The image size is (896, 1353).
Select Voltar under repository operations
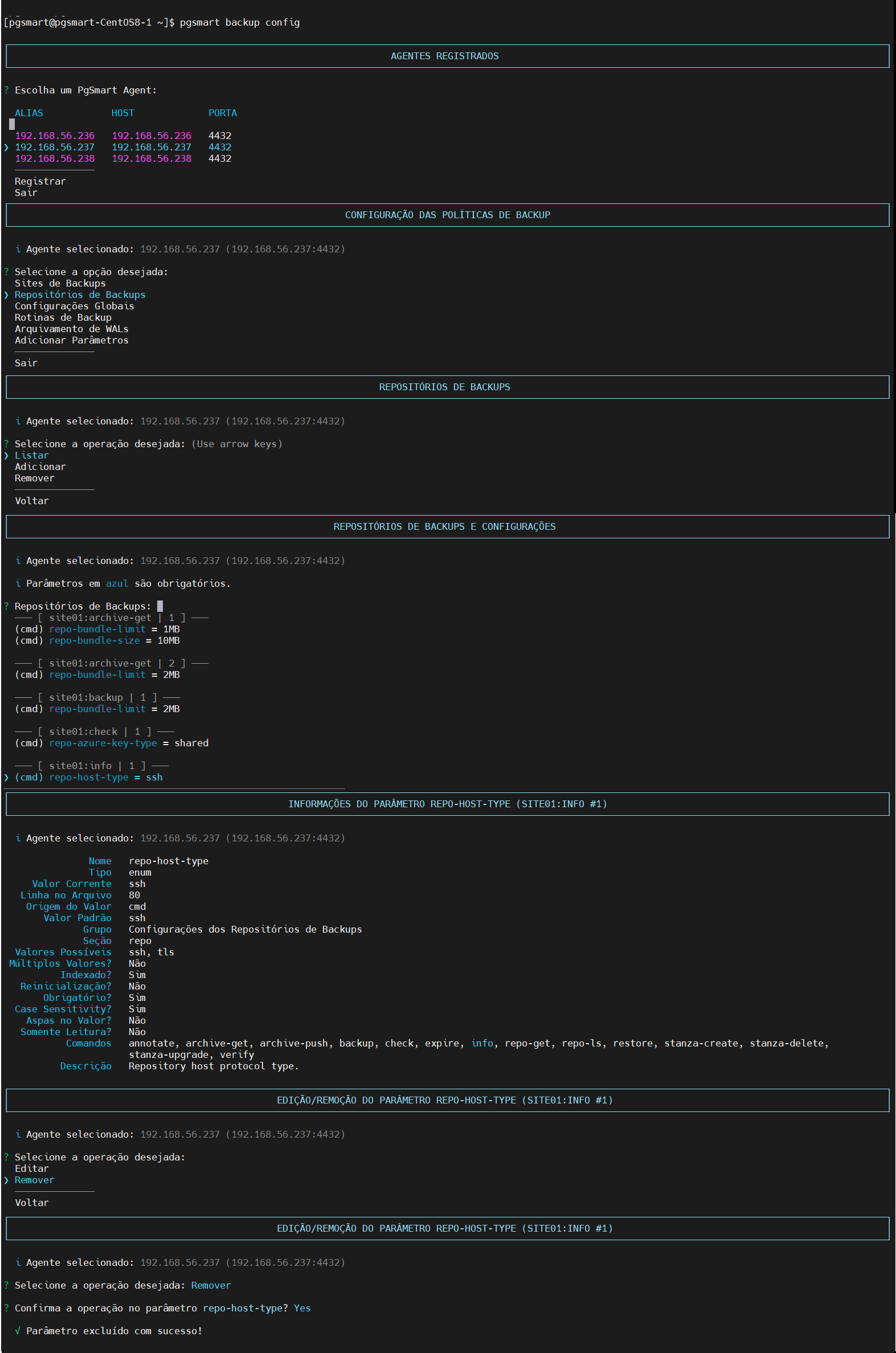(x=31, y=501)
